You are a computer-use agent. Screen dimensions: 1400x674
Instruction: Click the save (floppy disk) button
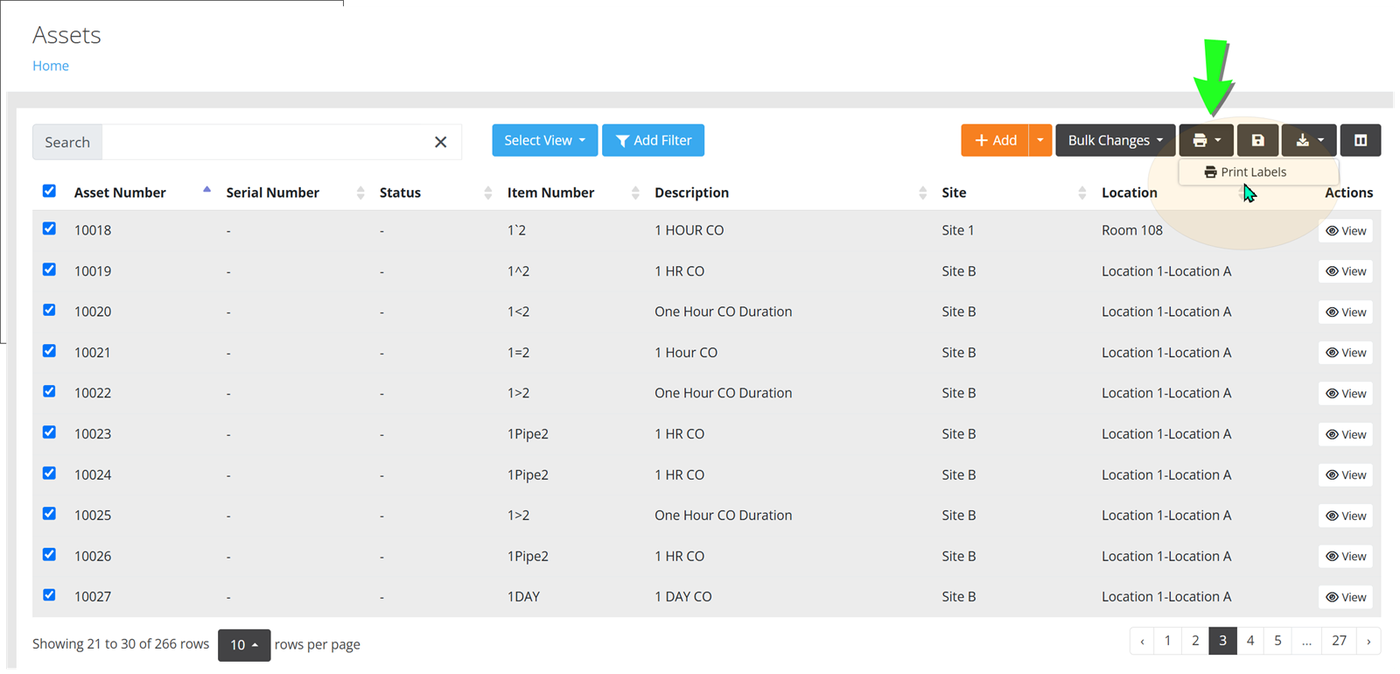tap(1258, 140)
